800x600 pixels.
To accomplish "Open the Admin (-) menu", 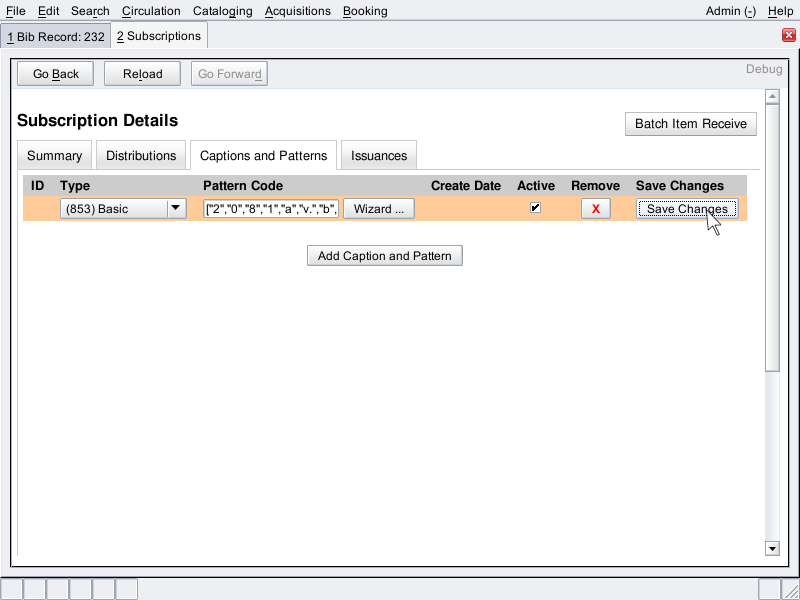I will tap(730, 11).
